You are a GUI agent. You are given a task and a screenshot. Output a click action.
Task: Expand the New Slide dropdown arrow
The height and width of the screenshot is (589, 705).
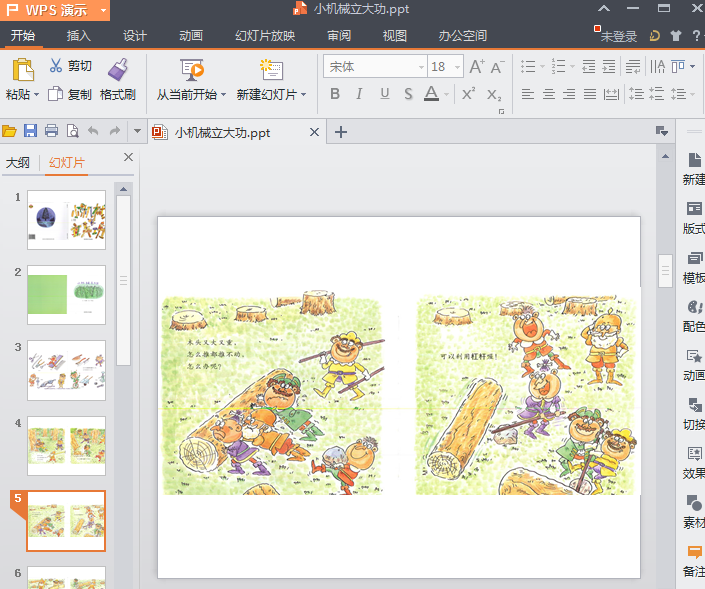[303, 94]
